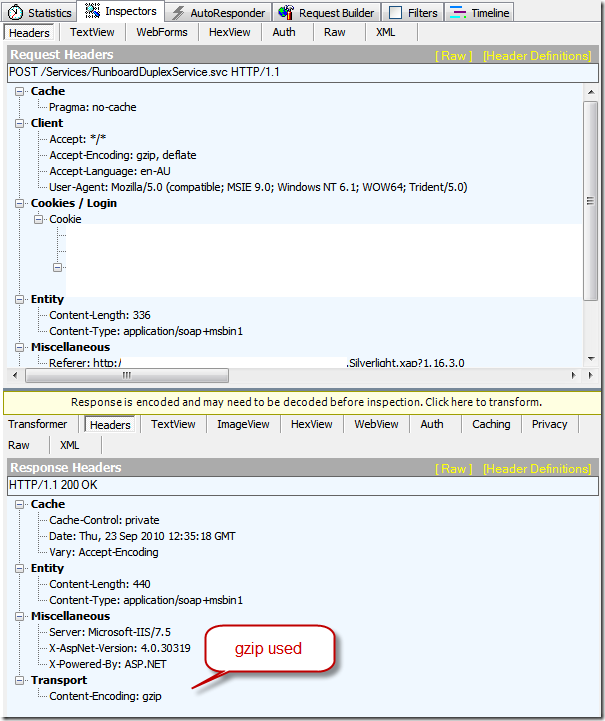Click the vertical scrollbar down arrow
Viewport: 605px width, 721px height.
point(591,359)
